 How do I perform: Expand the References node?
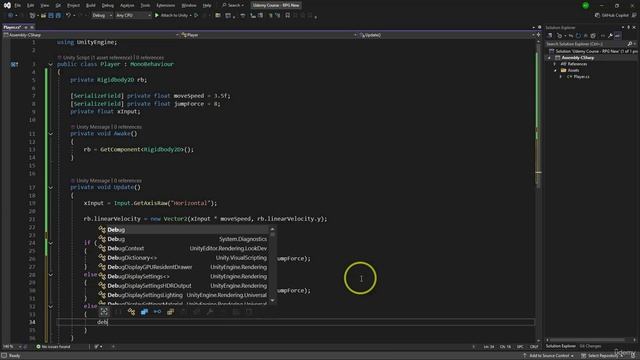pos(555,64)
